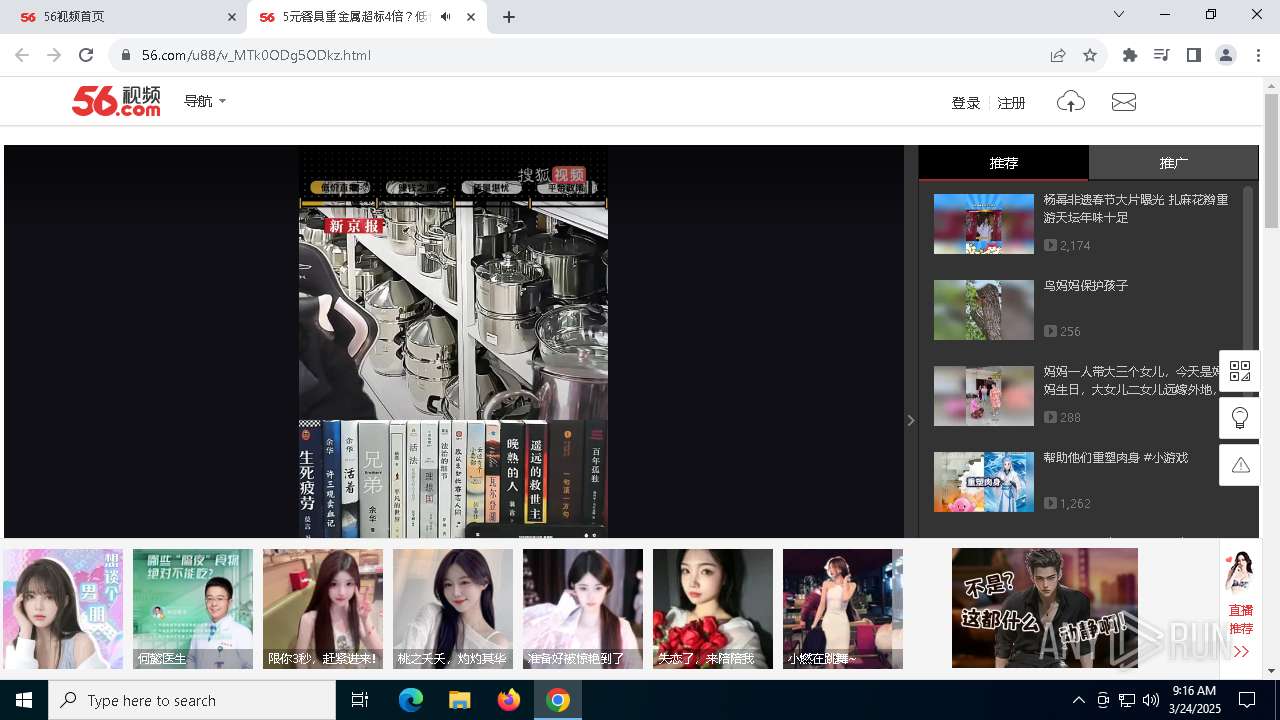
Task: Switch to the 推广 tab
Action: [1173, 162]
